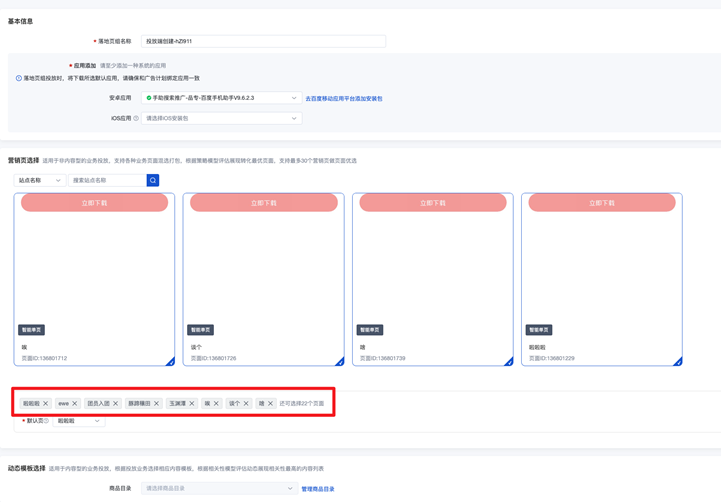This screenshot has height=502, width=721.
Task: Remove the '团员入团' tag
Action: click(x=116, y=404)
